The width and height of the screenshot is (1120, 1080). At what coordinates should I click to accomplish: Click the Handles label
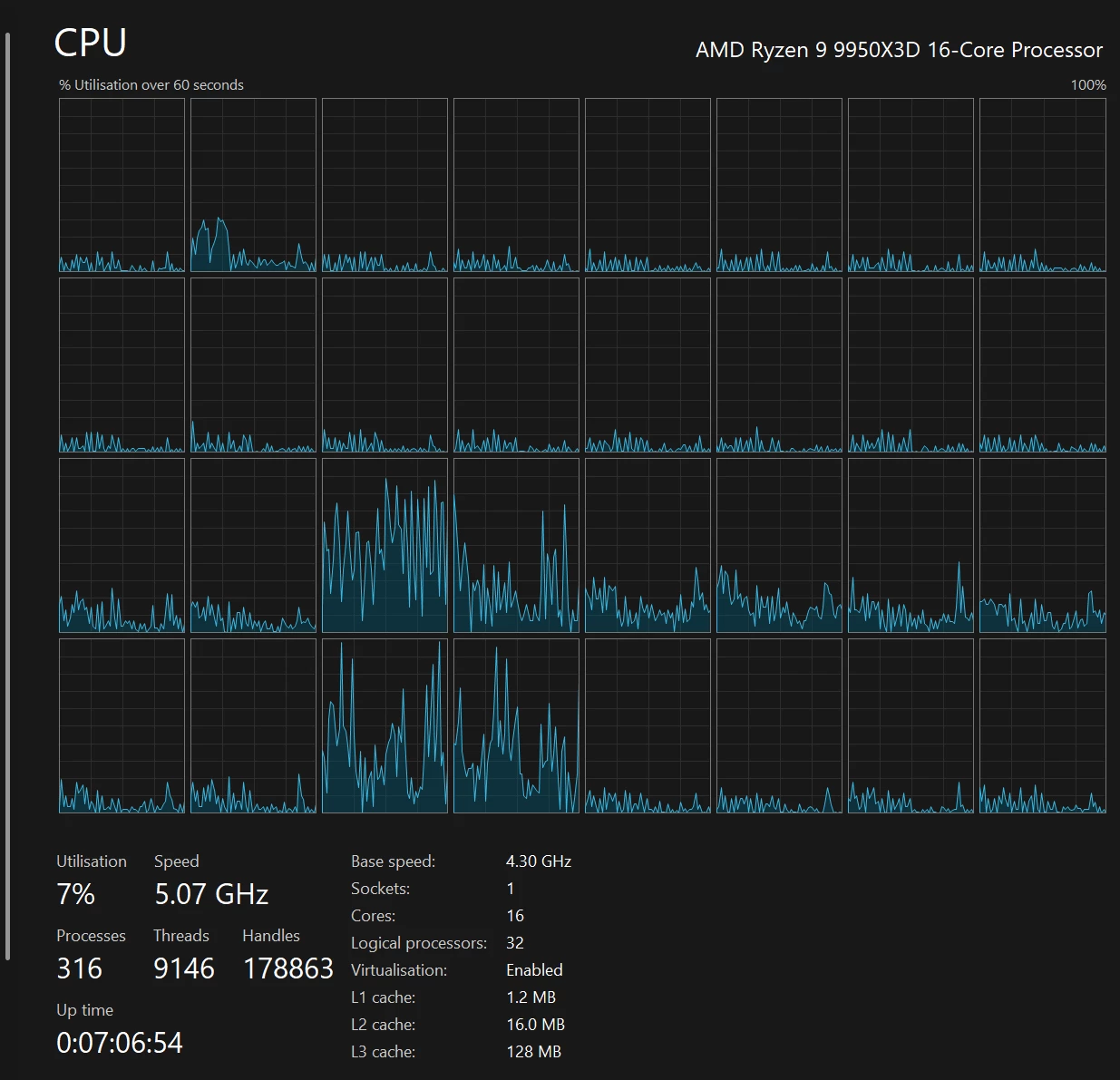(x=271, y=936)
